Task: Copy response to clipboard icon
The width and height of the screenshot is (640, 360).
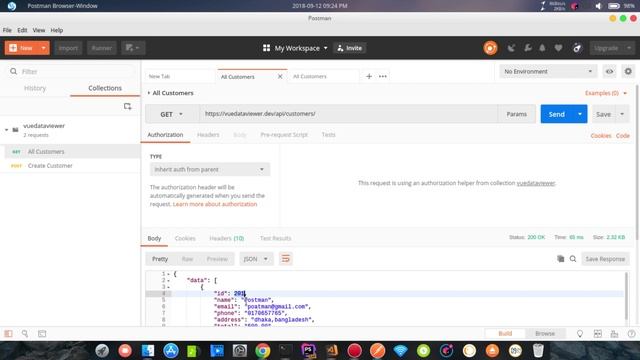Action: pos(561,259)
